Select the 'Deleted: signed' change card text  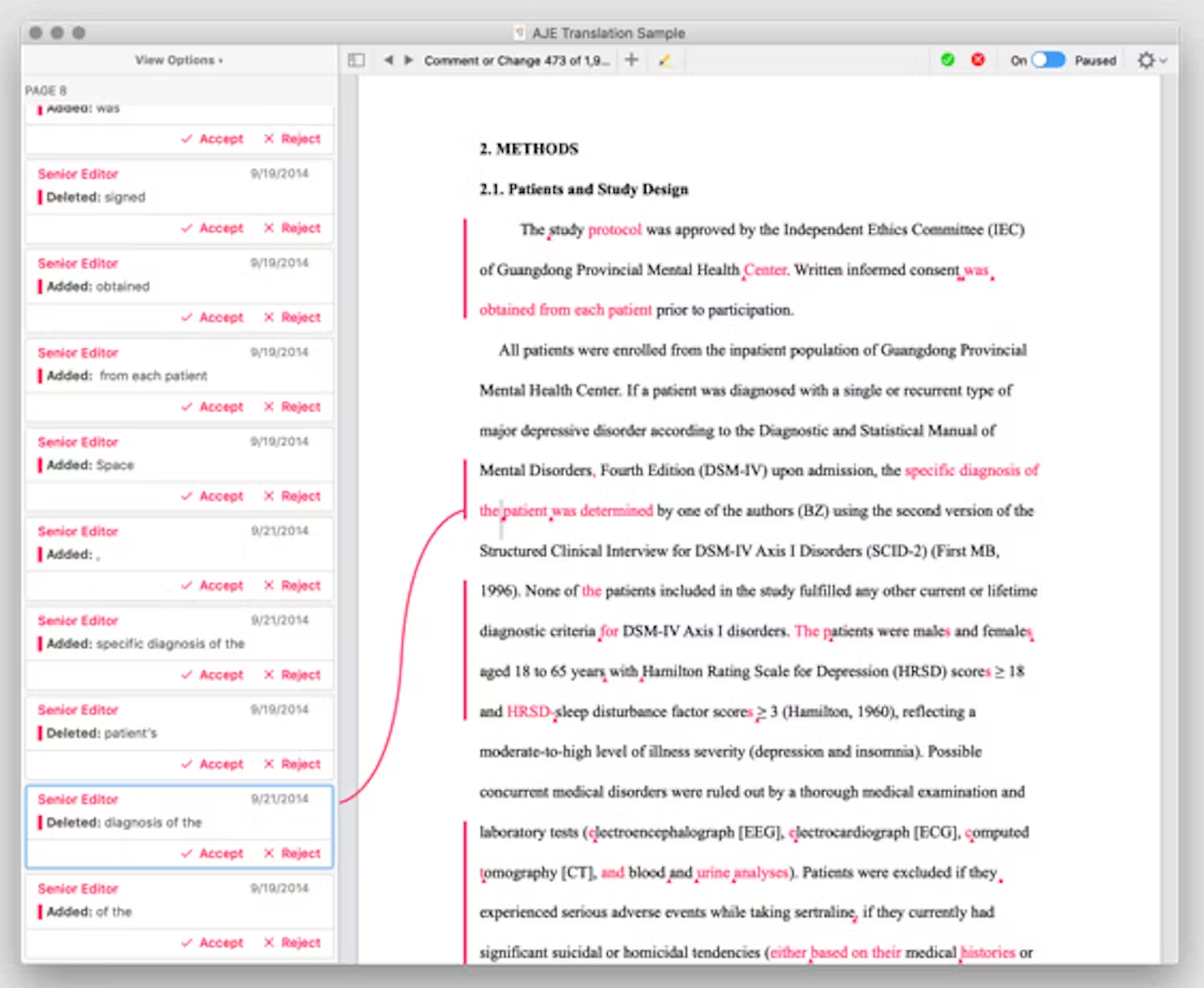point(95,197)
